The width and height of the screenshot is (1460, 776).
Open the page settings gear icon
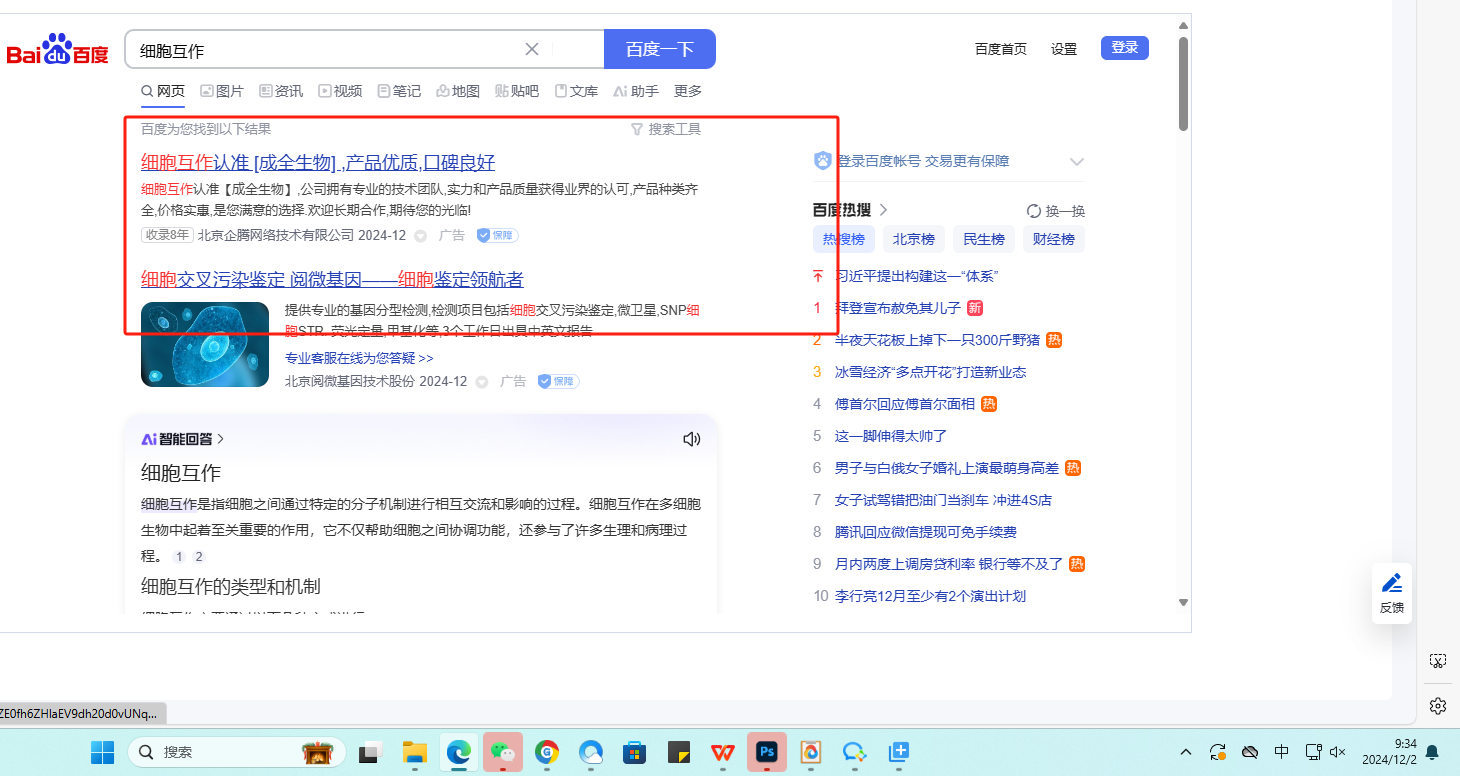point(1437,705)
